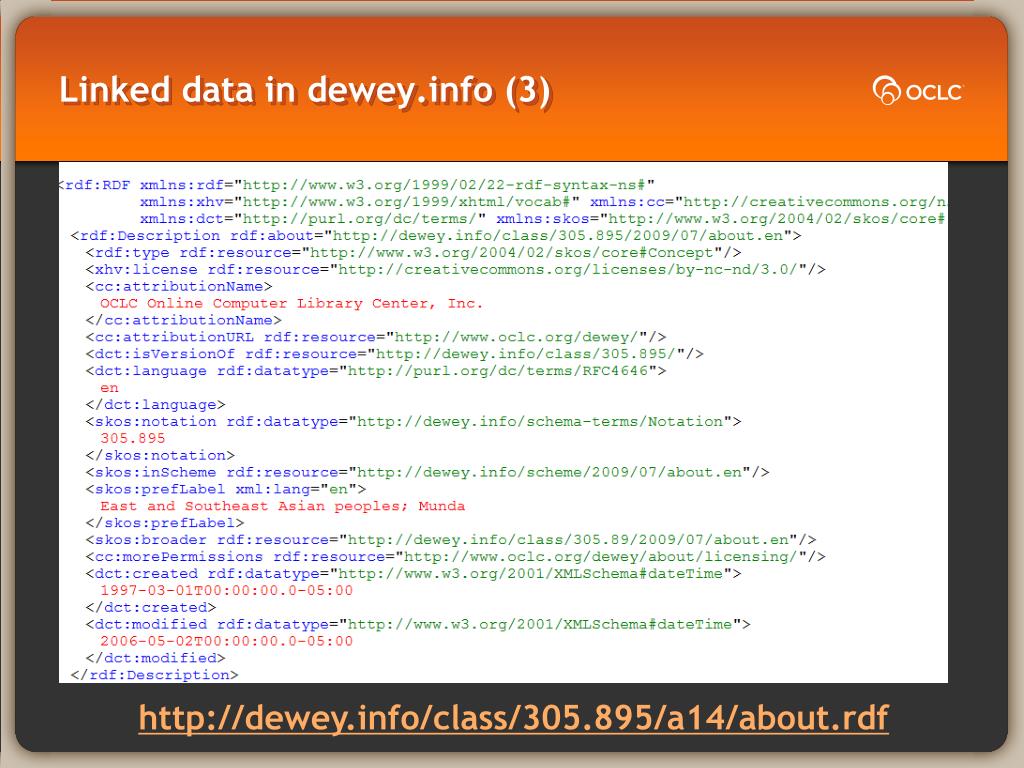Viewport: 1024px width, 768px height.
Task: Click the dct:created XMLSchema#dateTime opening tag
Action: pyautogui.click(x=413, y=574)
